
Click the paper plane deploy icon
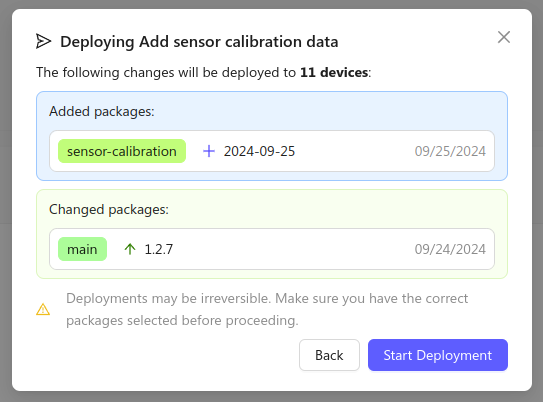click(44, 42)
